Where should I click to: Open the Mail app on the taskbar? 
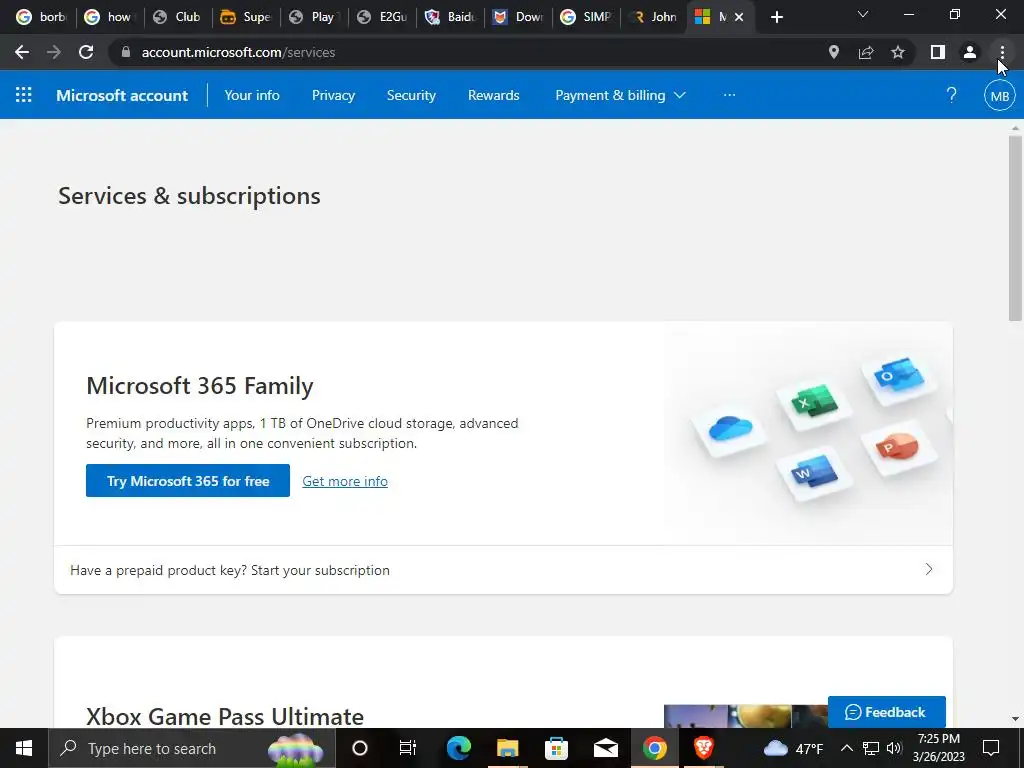605,748
